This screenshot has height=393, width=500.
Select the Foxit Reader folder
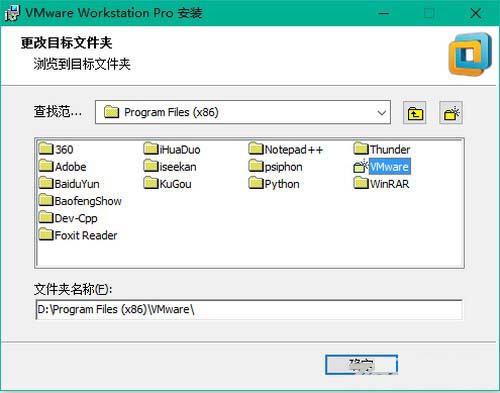[x=78, y=235]
